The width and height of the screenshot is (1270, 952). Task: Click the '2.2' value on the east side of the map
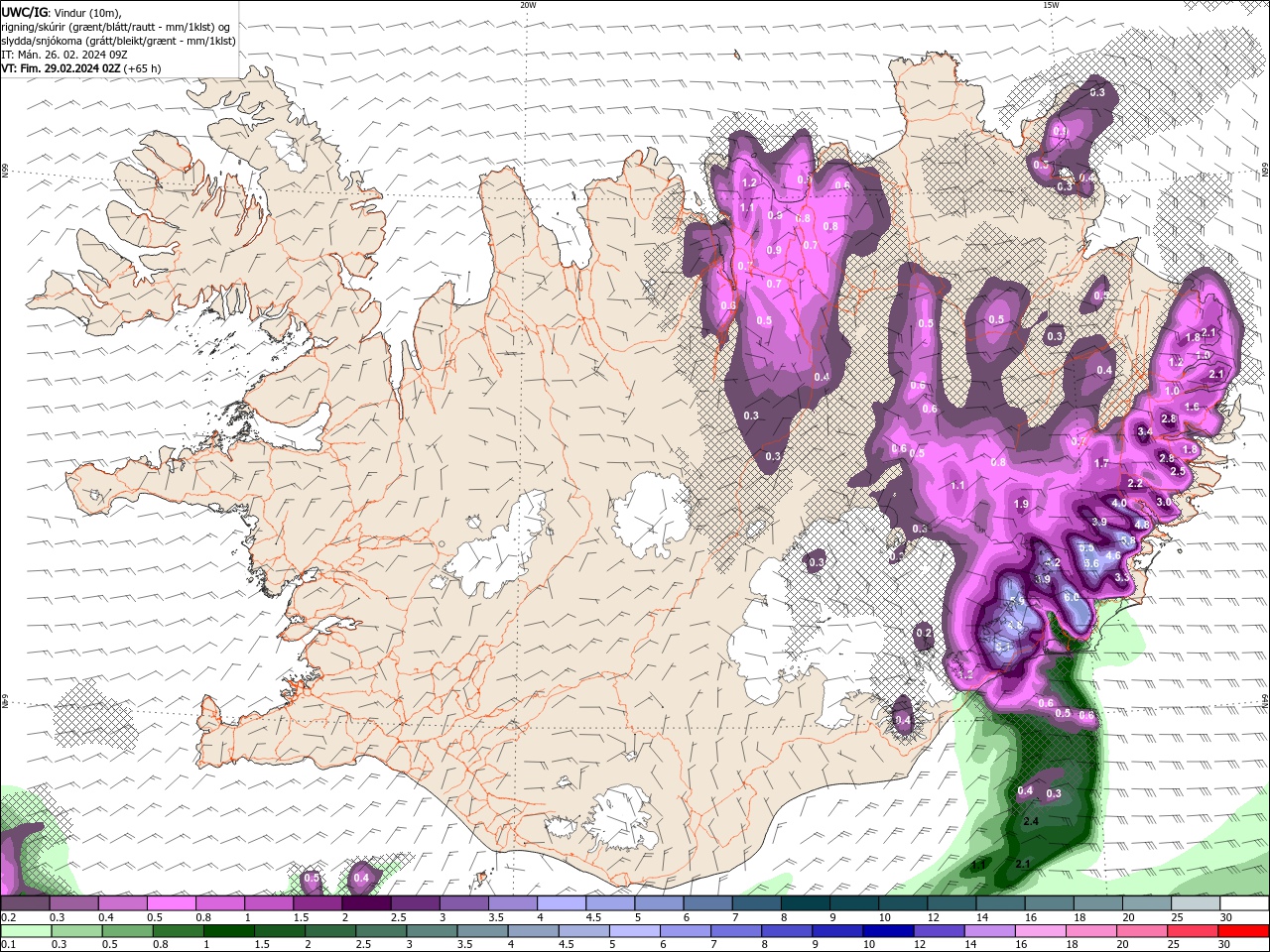point(1135,484)
